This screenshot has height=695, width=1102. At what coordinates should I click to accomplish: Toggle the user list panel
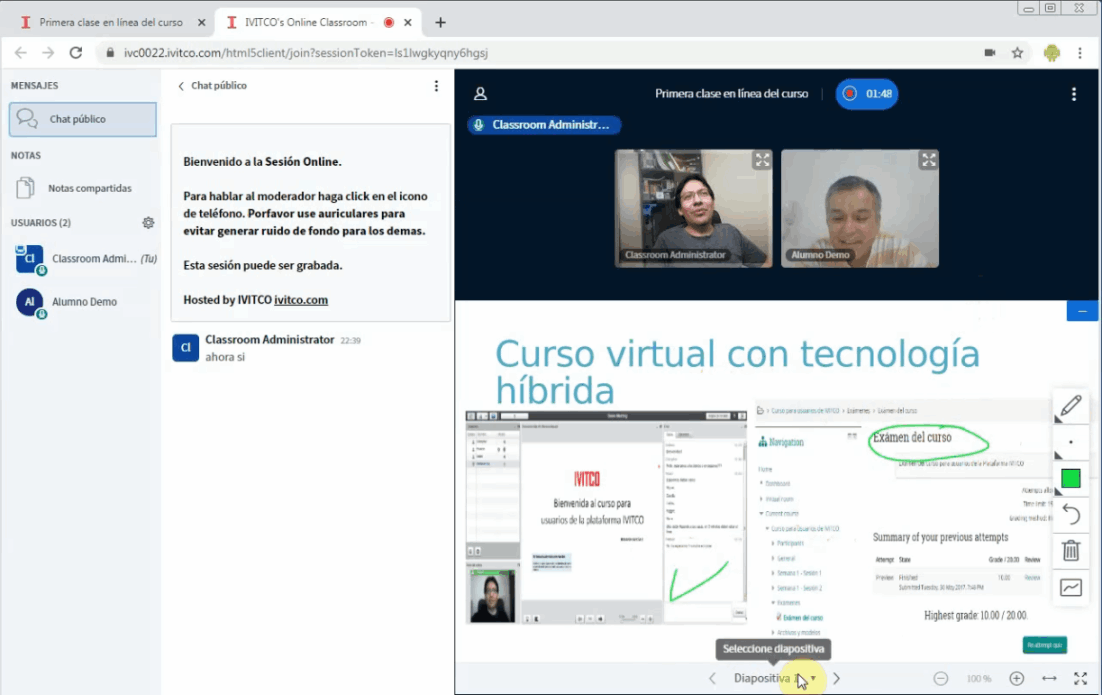coord(480,94)
